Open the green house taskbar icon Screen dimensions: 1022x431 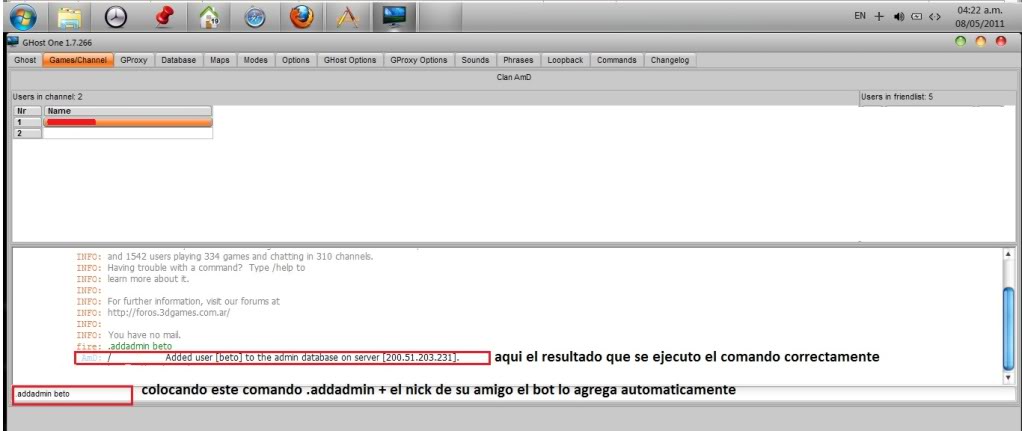(x=209, y=18)
